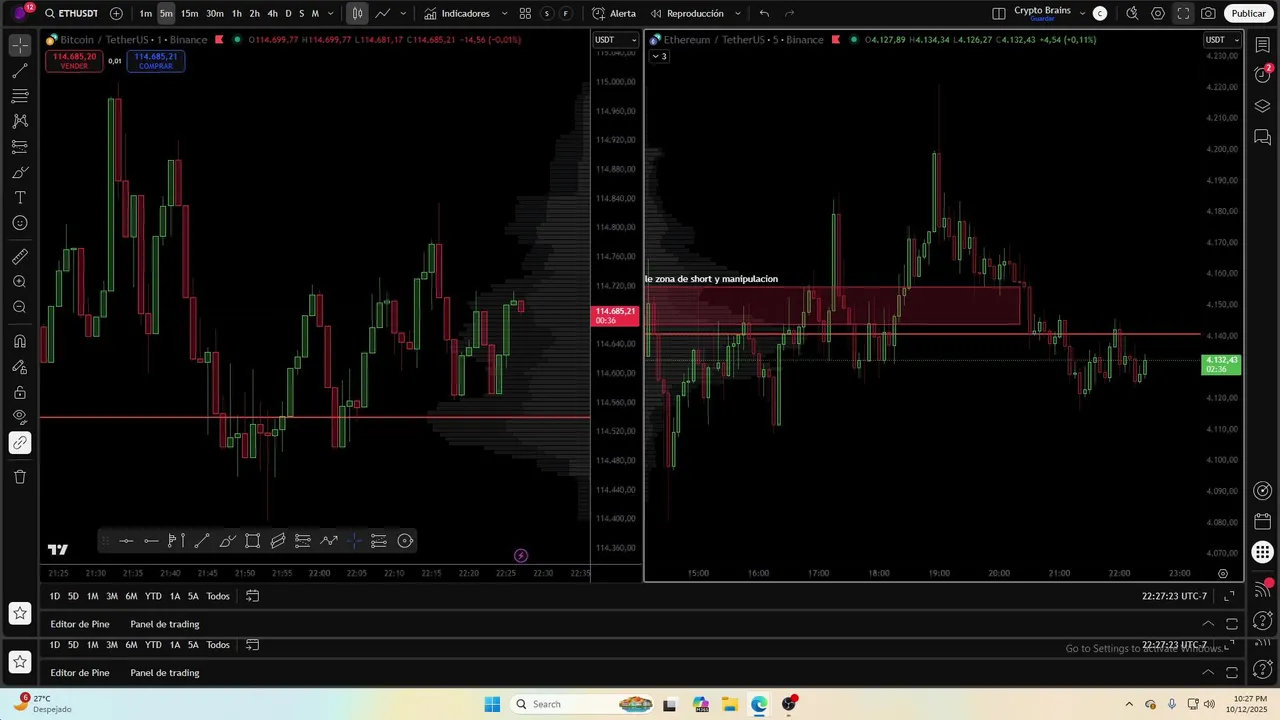Open the Windows Start menu
The height and width of the screenshot is (720, 1280).
tap(492, 704)
